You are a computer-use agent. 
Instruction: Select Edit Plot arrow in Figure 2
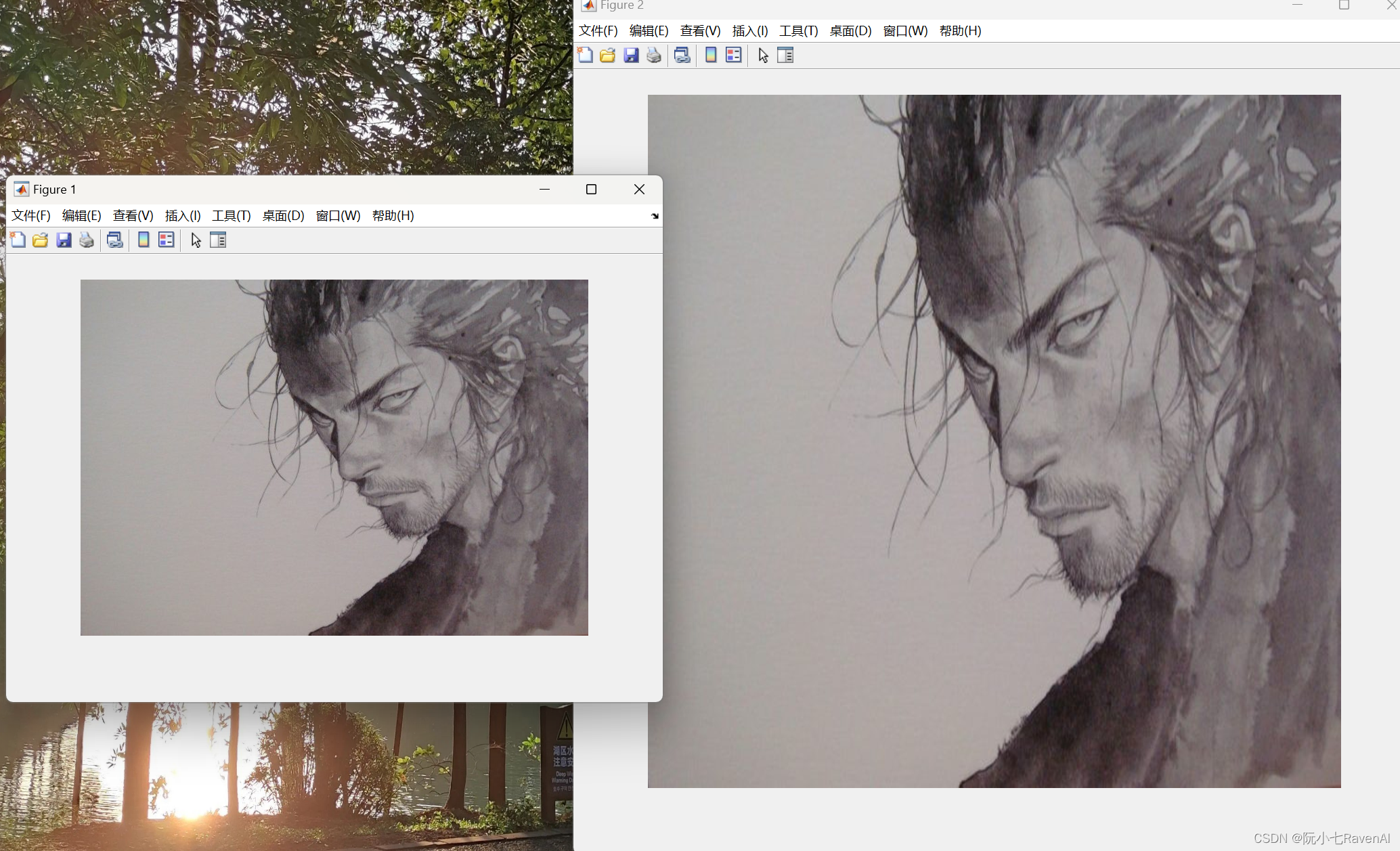click(763, 56)
